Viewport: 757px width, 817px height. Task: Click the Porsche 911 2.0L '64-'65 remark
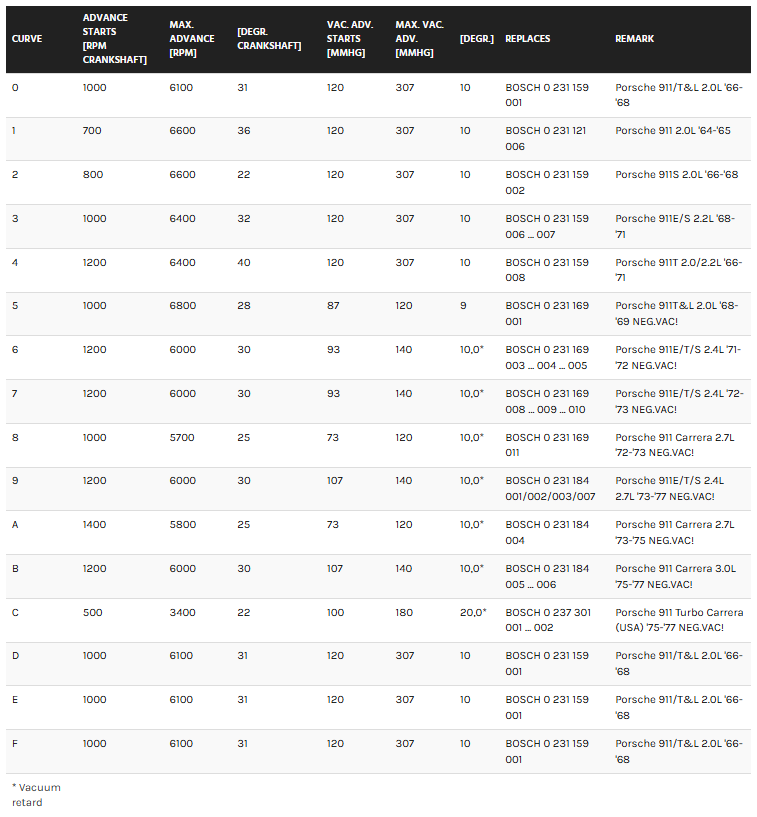[673, 131]
